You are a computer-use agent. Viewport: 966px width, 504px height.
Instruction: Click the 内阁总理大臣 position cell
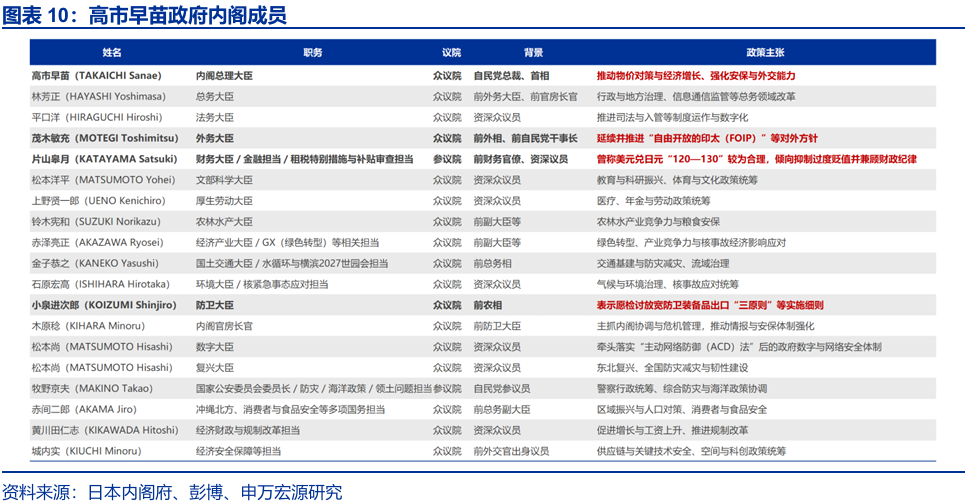coord(224,76)
